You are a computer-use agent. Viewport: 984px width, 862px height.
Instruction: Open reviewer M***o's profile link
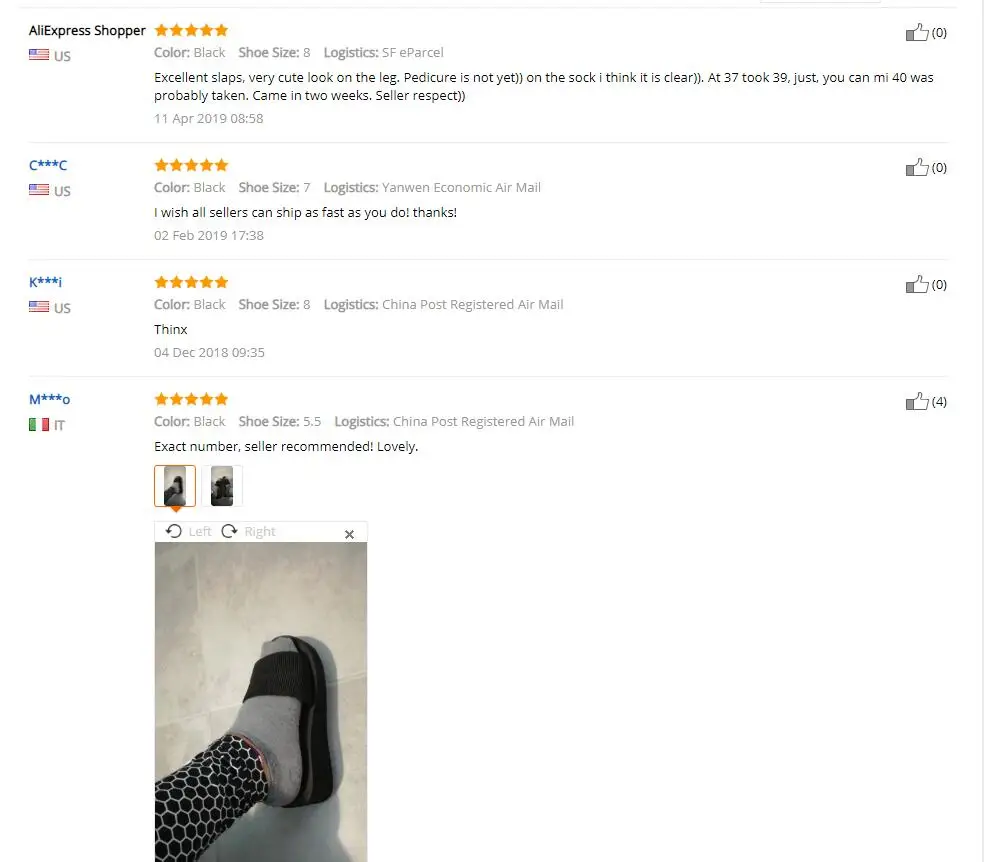pyautogui.click(x=50, y=399)
